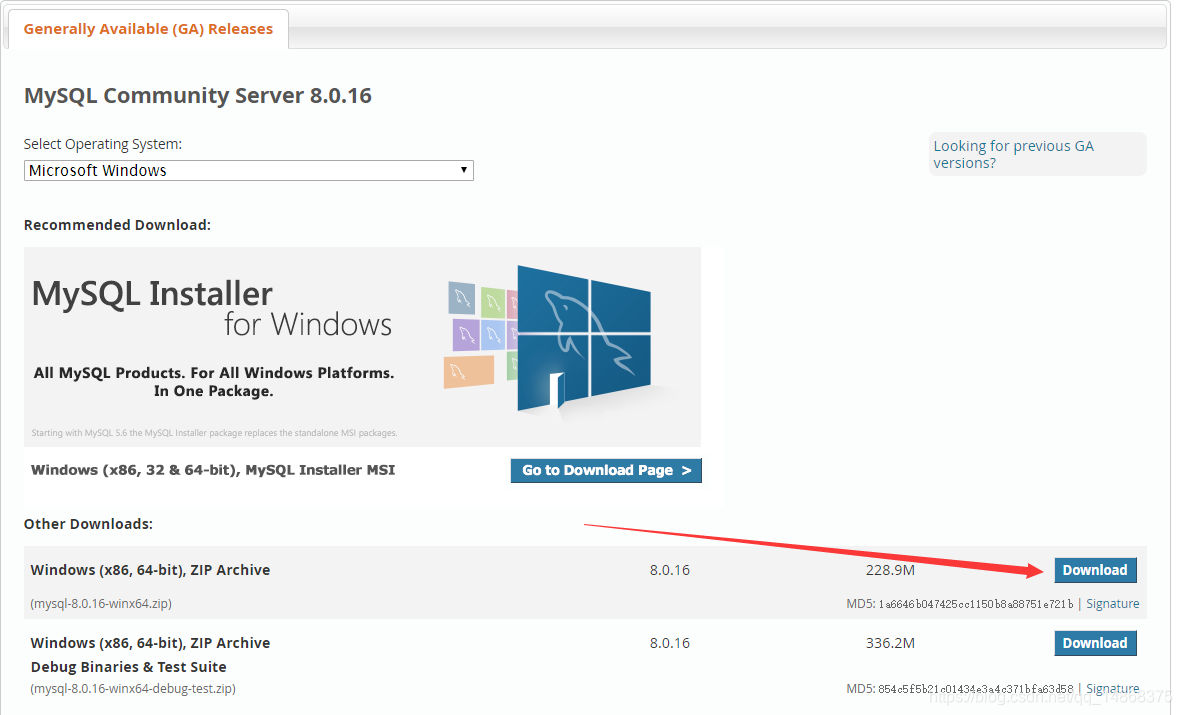Click the Other Downloads: heading
Image resolution: width=1182 pixels, height=715 pixels.
point(88,524)
